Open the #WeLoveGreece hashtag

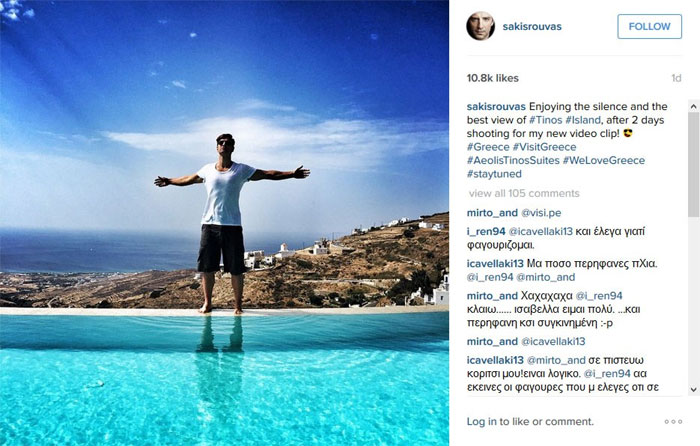[604, 160]
